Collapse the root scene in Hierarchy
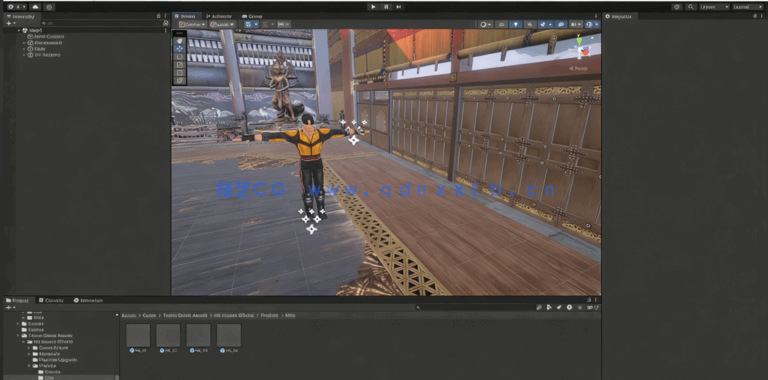This screenshot has height=380, width=768. pyautogui.click(x=19, y=30)
